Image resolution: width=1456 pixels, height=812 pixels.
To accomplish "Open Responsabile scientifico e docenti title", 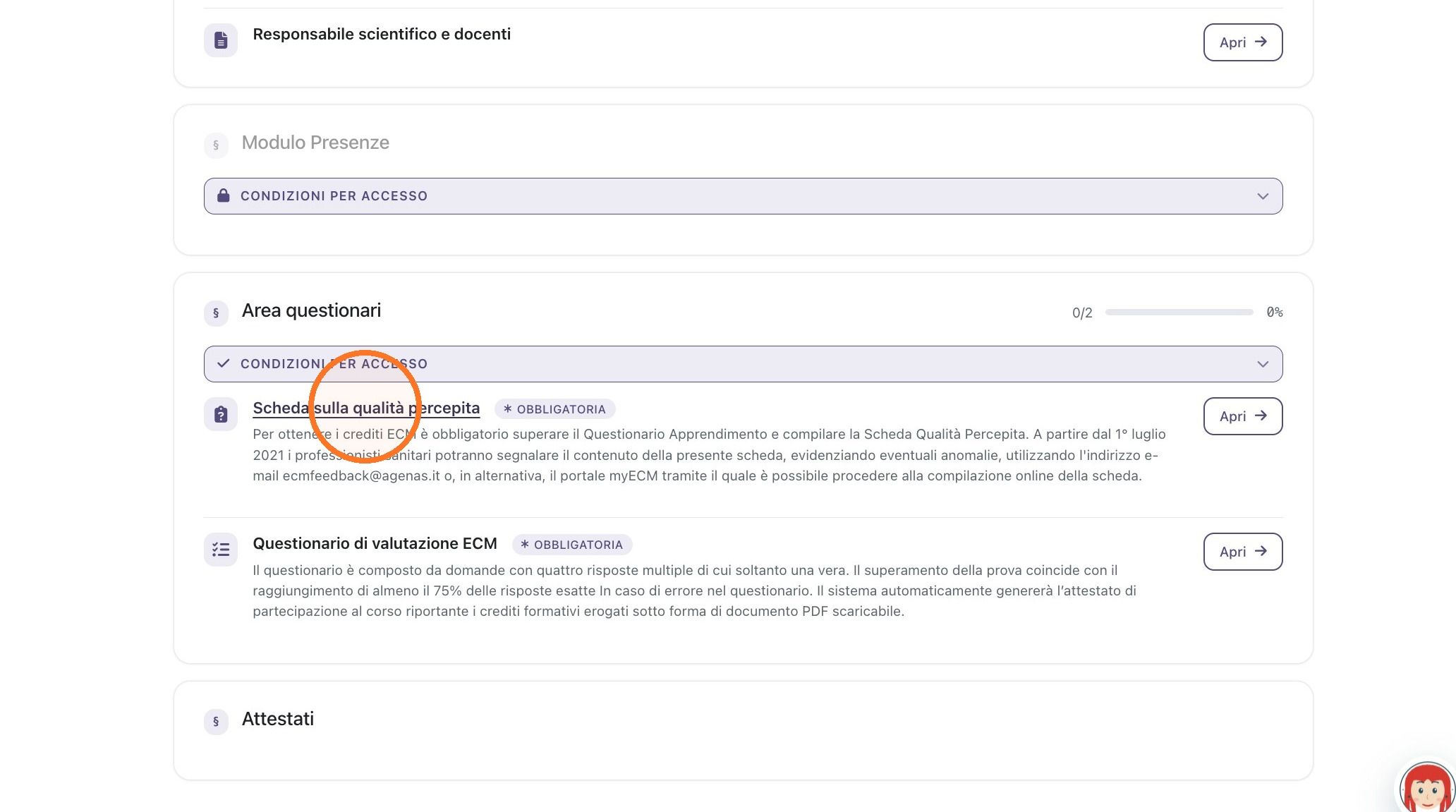I will 382,34.
